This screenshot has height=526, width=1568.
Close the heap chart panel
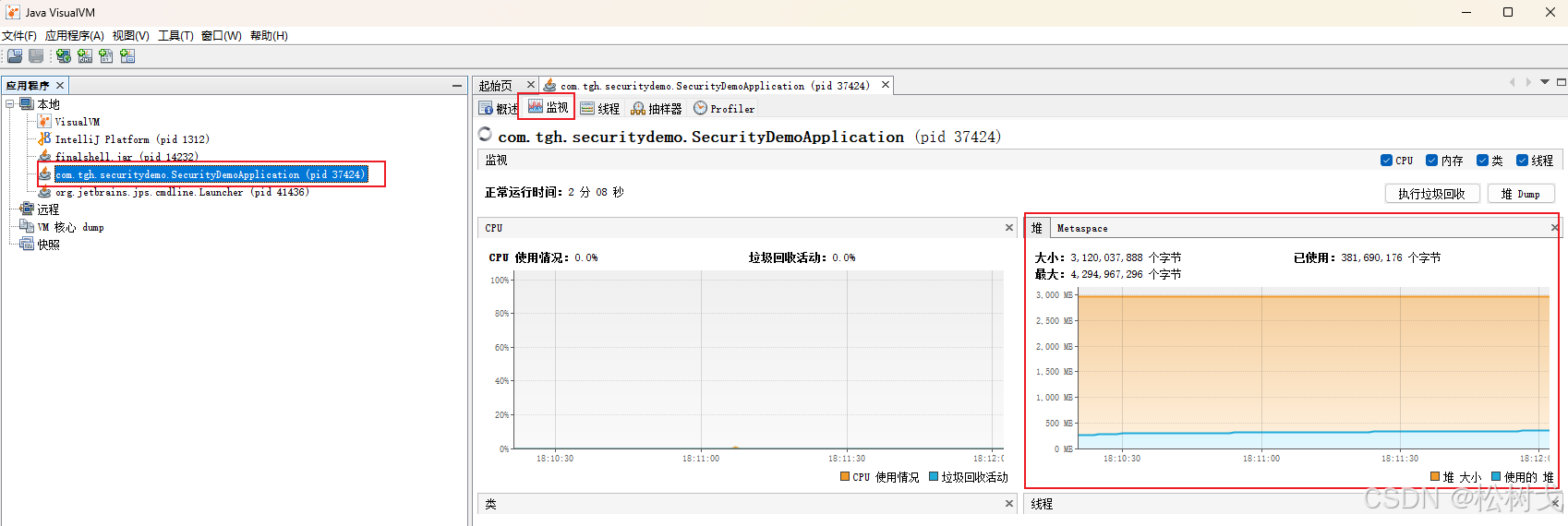[1554, 228]
